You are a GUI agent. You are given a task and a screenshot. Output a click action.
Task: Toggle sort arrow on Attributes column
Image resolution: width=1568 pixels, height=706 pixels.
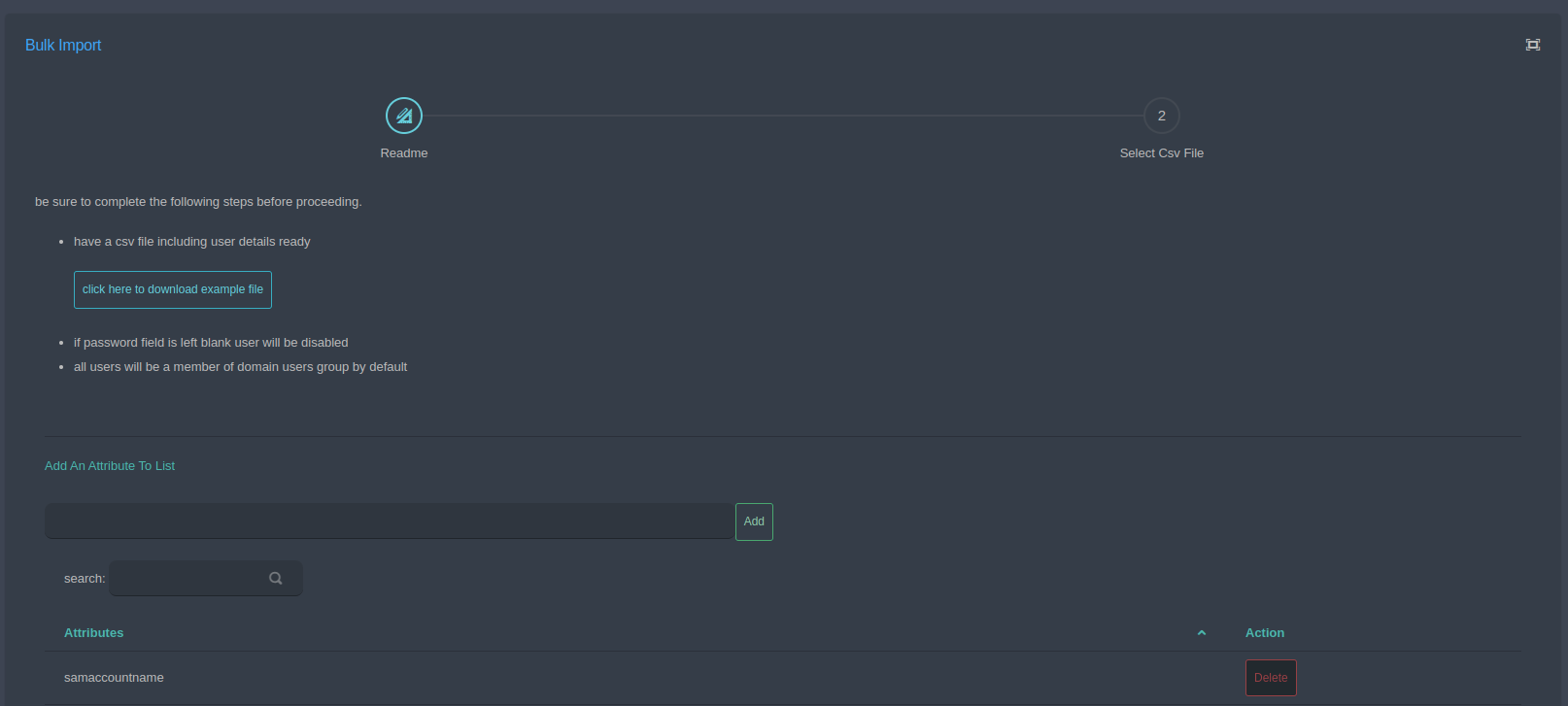click(x=1202, y=633)
